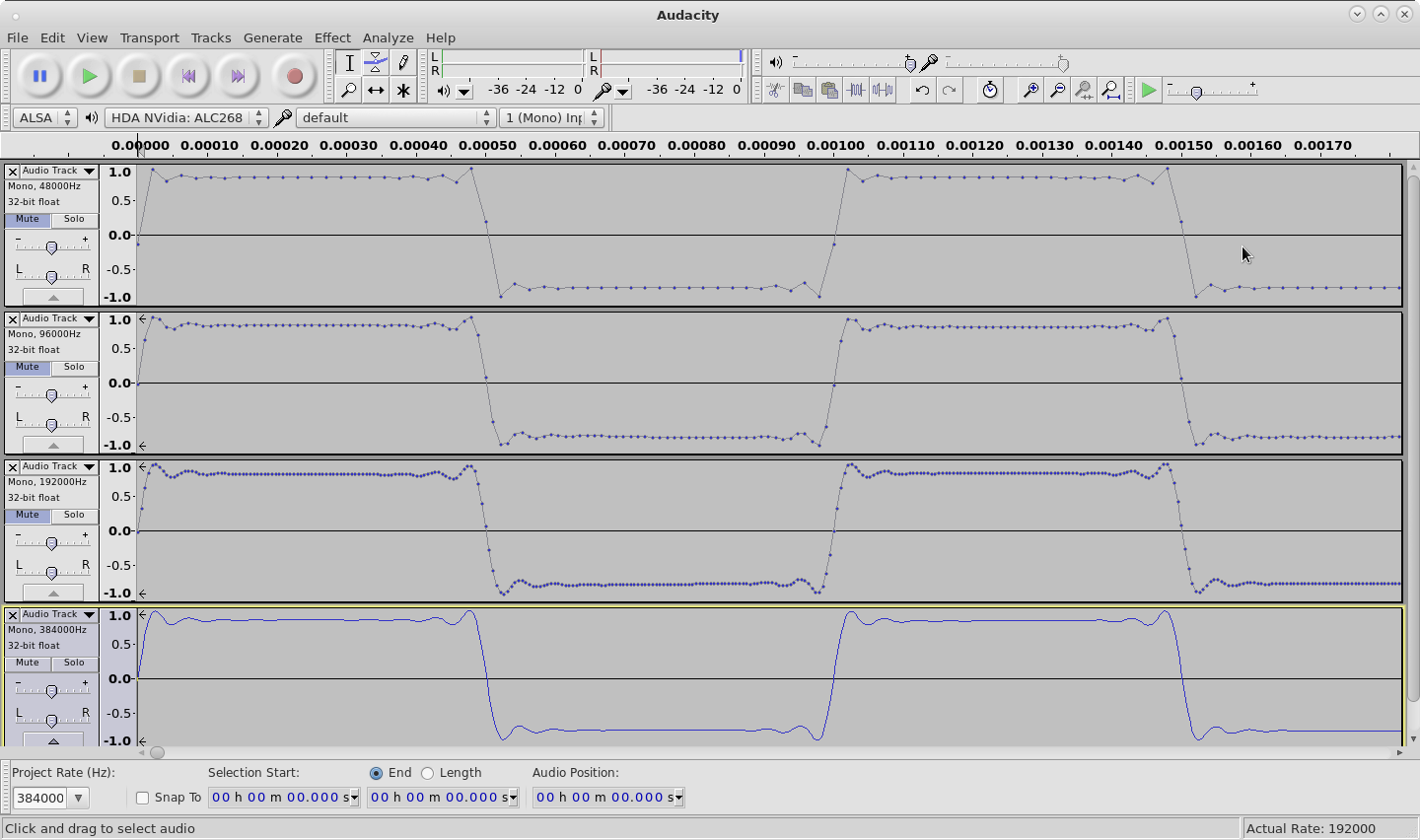The height and width of the screenshot is (840, 1420).
Task: Open the Generate menu
Action: tap(273, 37)
